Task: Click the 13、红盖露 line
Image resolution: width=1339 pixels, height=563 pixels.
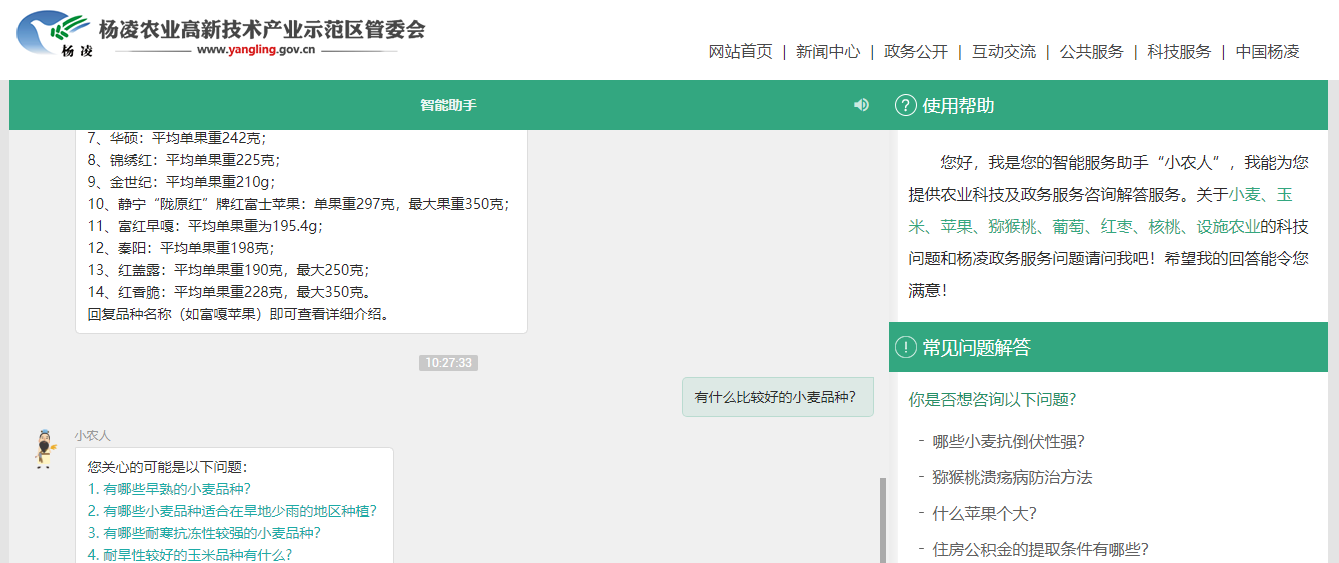Action: [x=229, y=270]
